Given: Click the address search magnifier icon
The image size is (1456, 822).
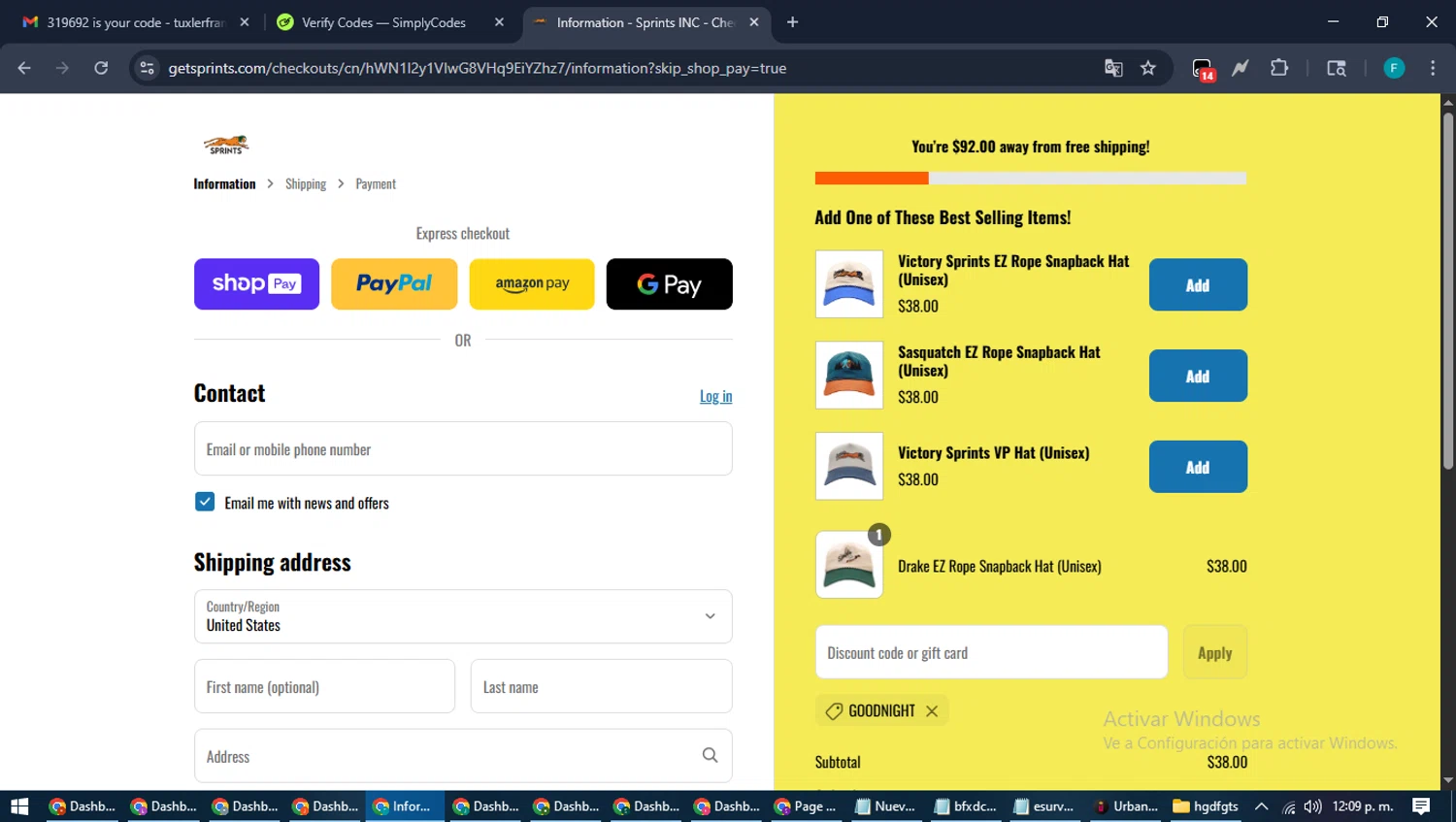Looking at the screenshot, I should [x=711, y=755].
